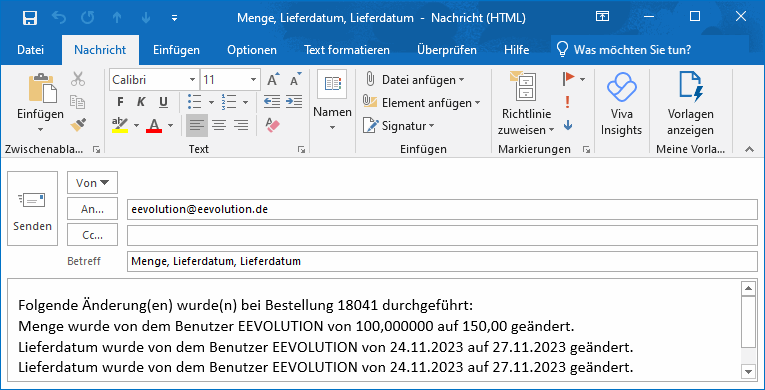
Task: Switch to the Optionen tab
Action: tap(252, 50)
